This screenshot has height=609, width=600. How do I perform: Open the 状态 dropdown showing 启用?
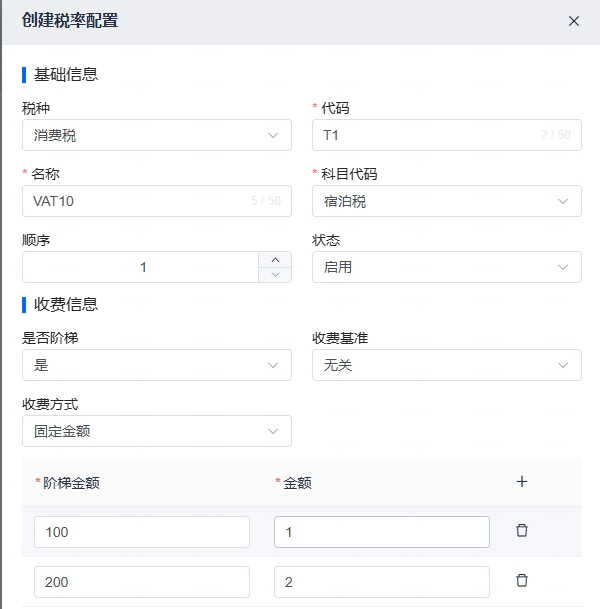[x=446, y=267]
